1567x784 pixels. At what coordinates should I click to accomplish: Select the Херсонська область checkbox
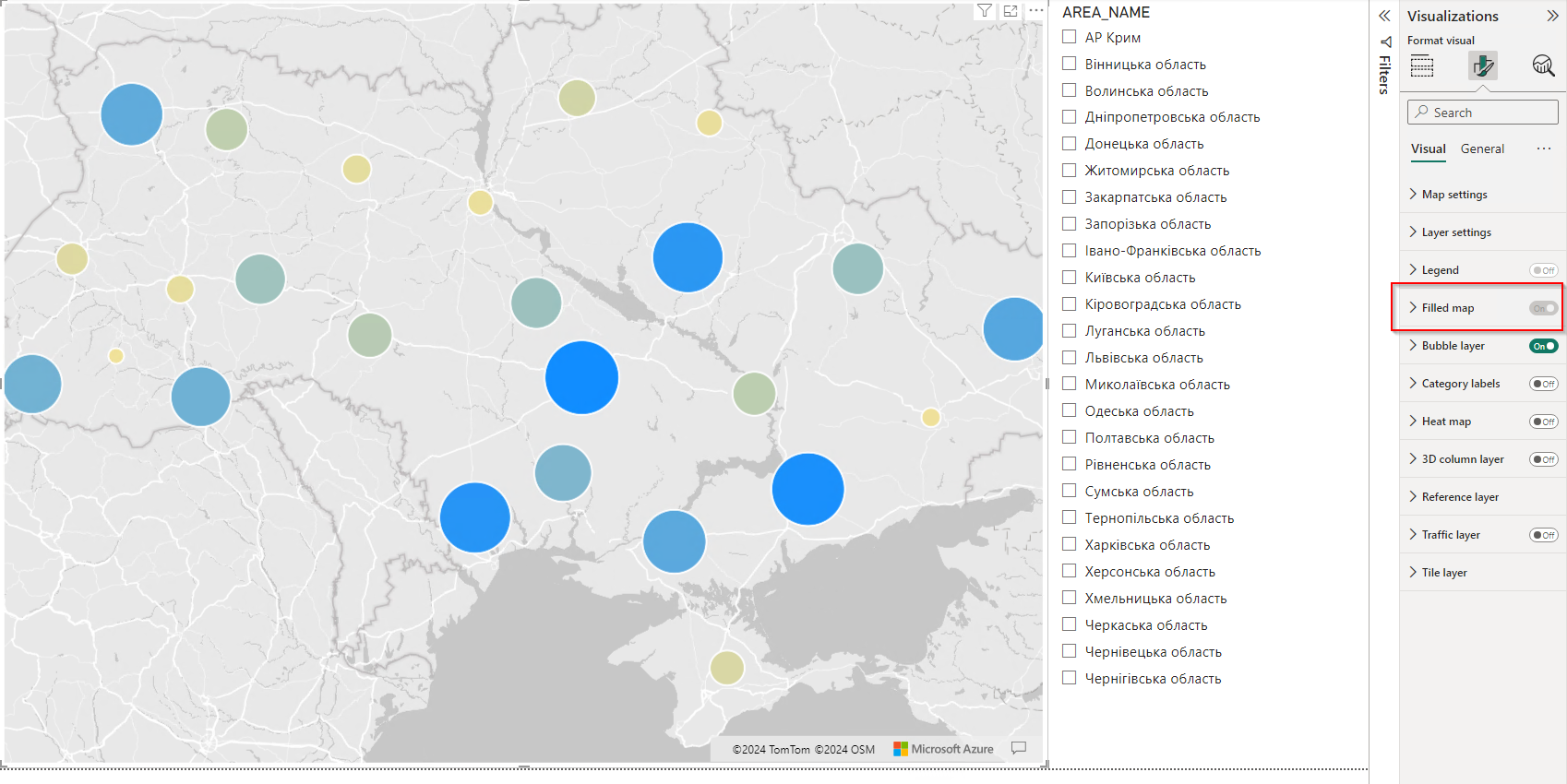(x=1069, y=571)
